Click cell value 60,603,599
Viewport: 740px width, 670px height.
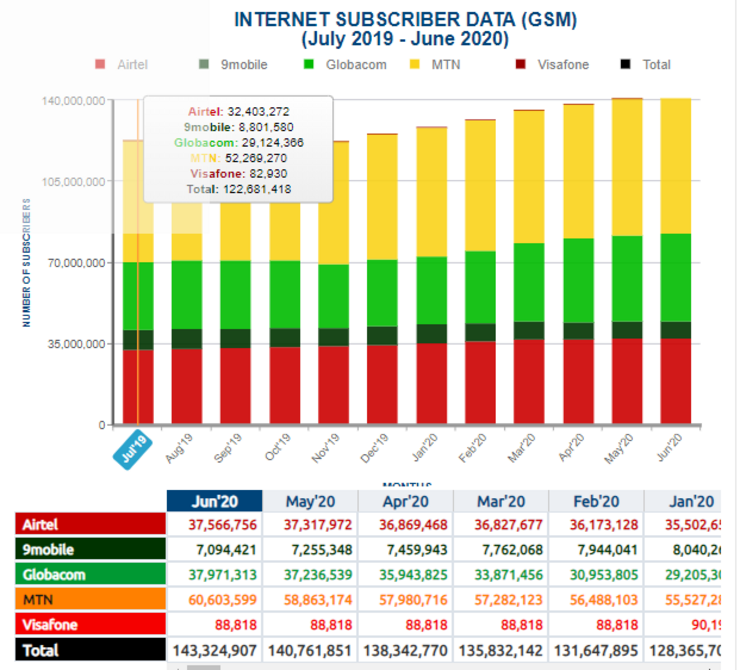(x=222, y=600)
